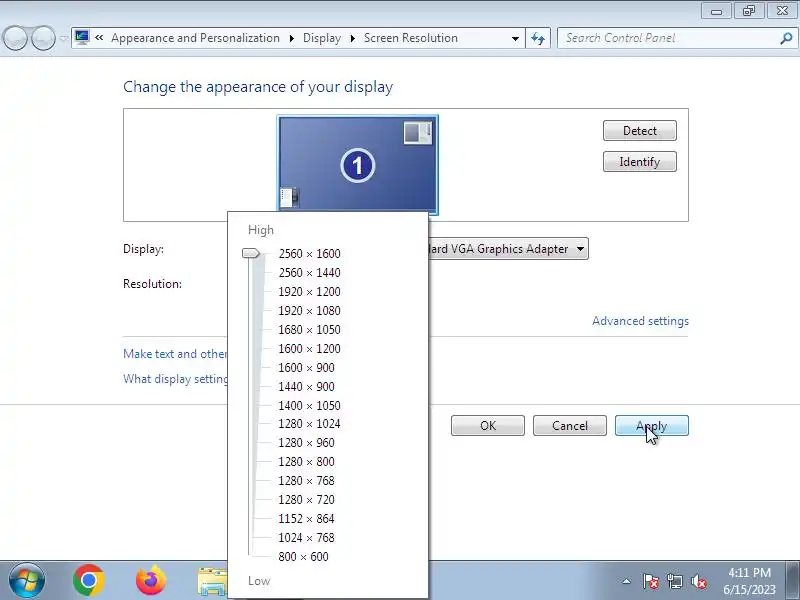Open Make text and other items link
This screenshot has width=800, height=600.
(x=175, y=354)
